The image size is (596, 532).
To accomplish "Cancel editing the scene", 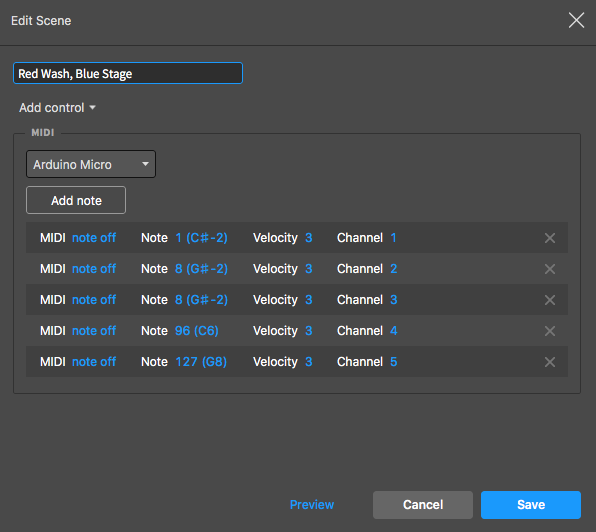I will point(423,505).
